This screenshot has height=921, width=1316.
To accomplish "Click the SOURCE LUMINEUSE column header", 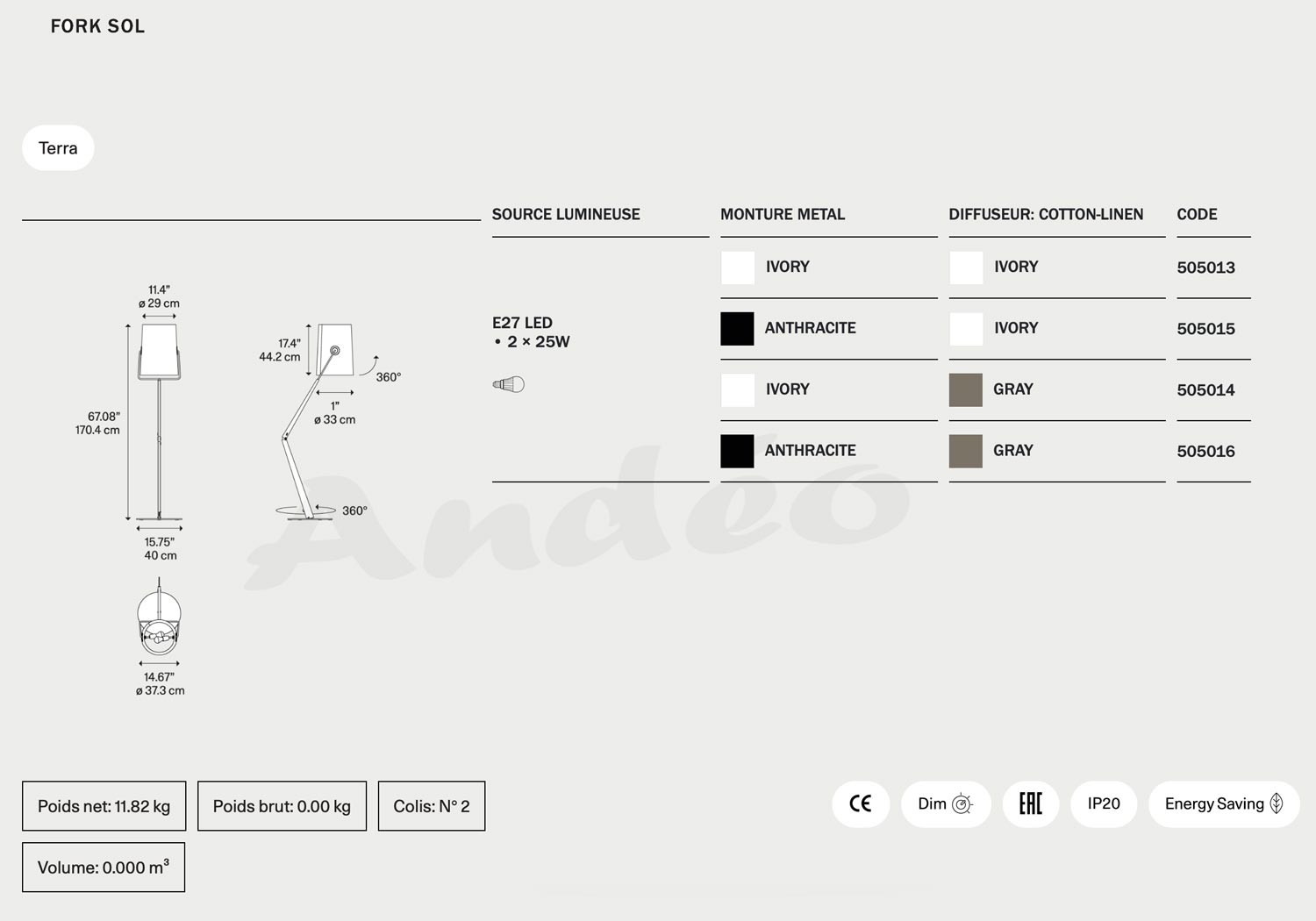I will point(566,214).
